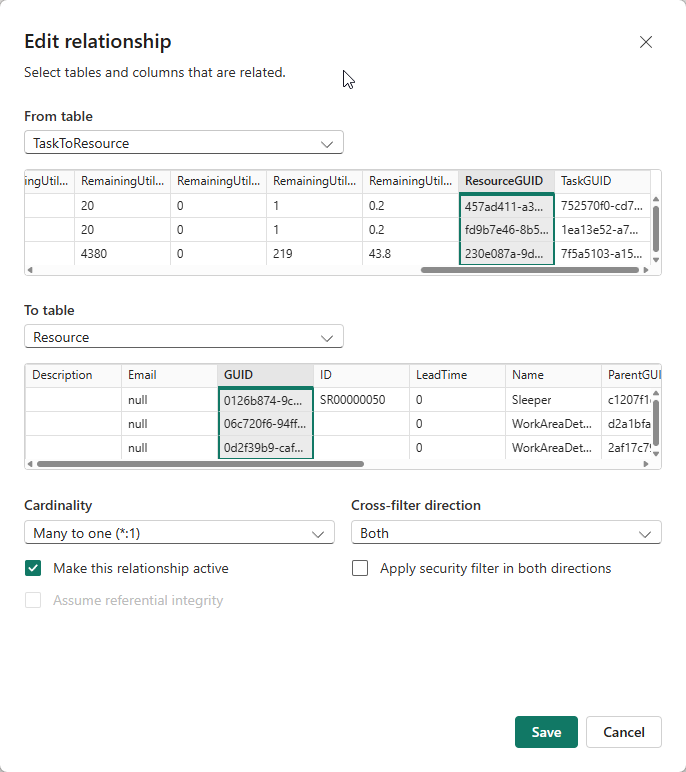Click the ID column header
Viewport: 686px width, 772px height.
click(x=360, y=375)
